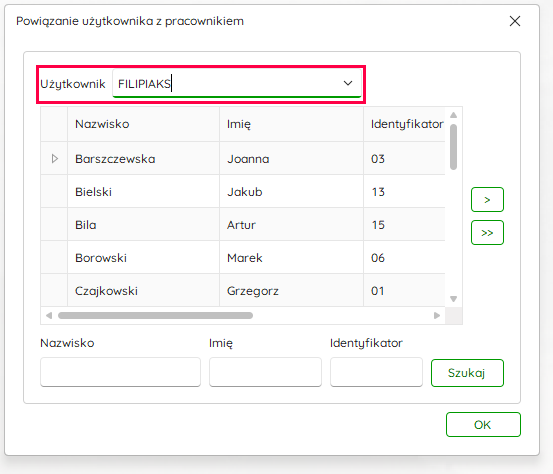Select the Czajkowski surname cell
The image size is (553, 474).
tap(143, 291)
